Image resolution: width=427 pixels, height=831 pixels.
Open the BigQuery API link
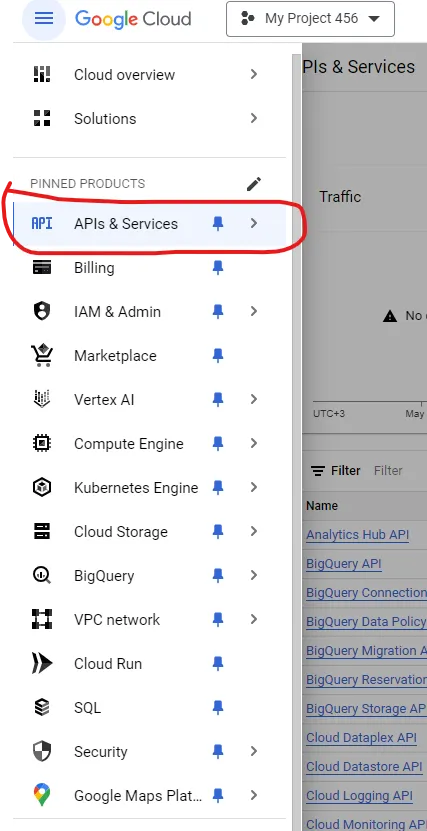point(344,564)
